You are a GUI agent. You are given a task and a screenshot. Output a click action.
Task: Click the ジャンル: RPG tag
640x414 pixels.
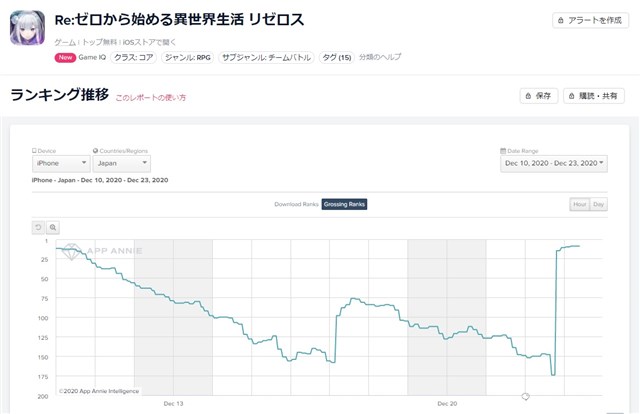(x=188, y=58)
